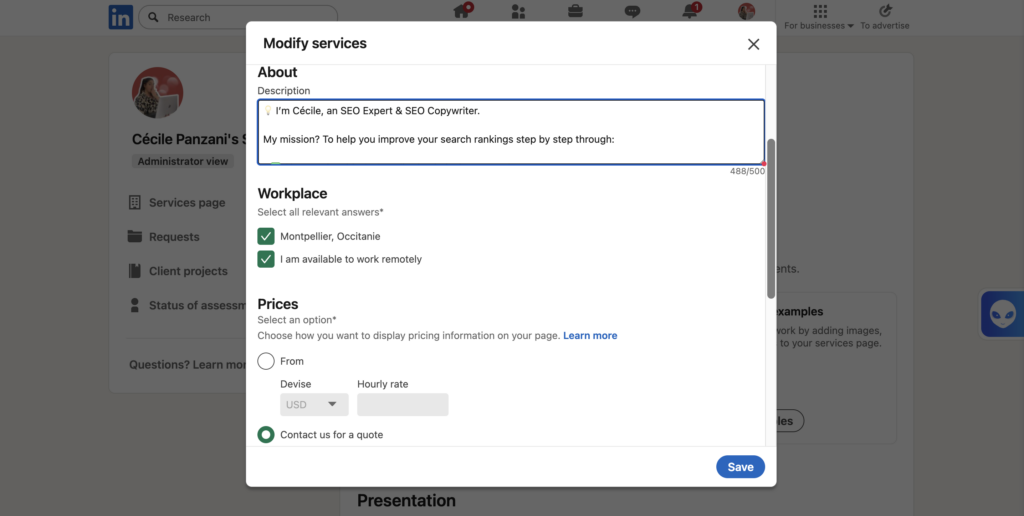Open the LinkedIn home logo
The height and width of the screenshot is (516, 1024).
tap(121, 17)
